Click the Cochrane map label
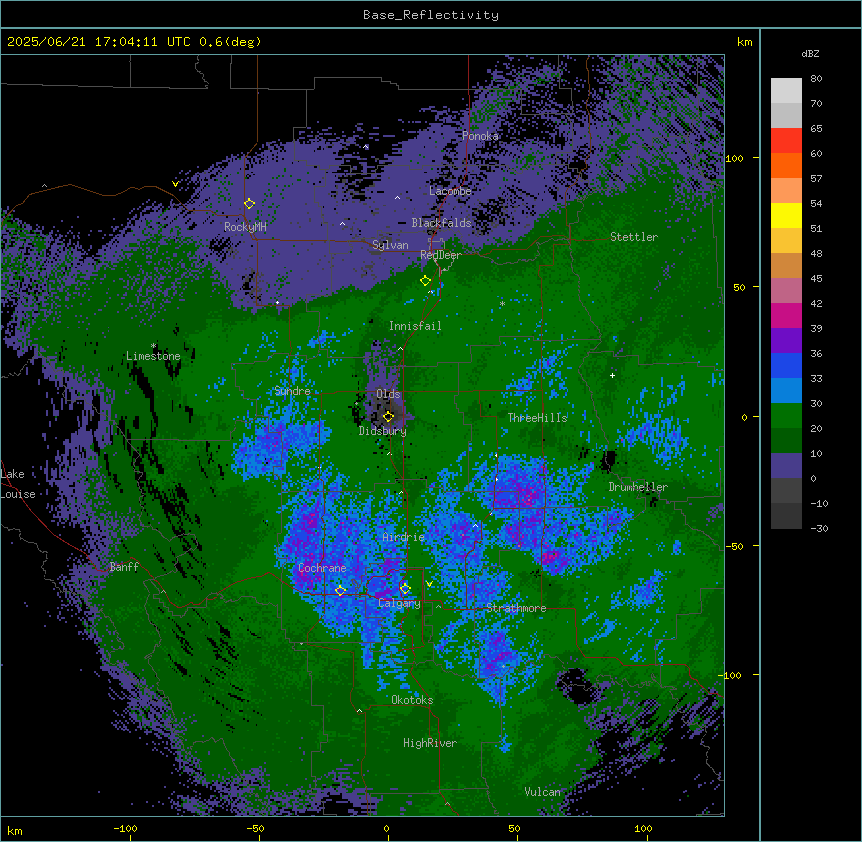The image size is (862, 842). point(322,568)
